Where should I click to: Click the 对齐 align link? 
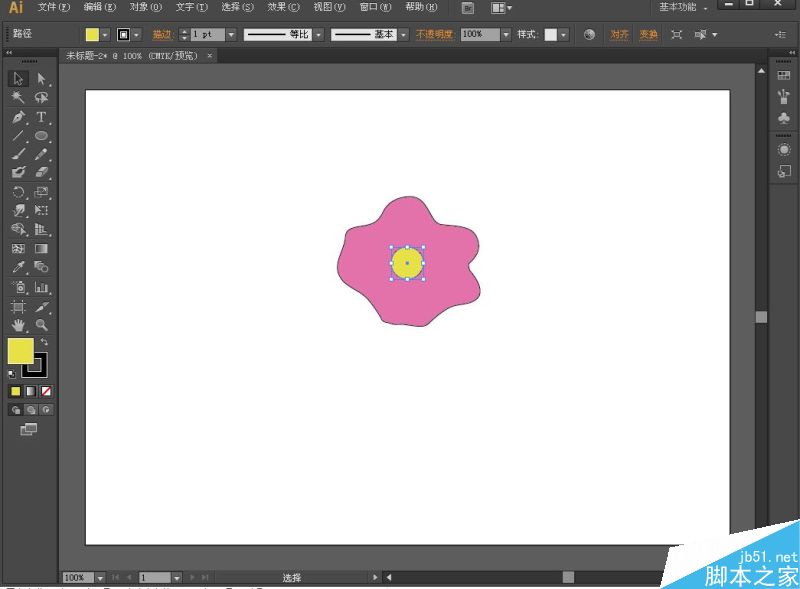[x=619, y=35]
